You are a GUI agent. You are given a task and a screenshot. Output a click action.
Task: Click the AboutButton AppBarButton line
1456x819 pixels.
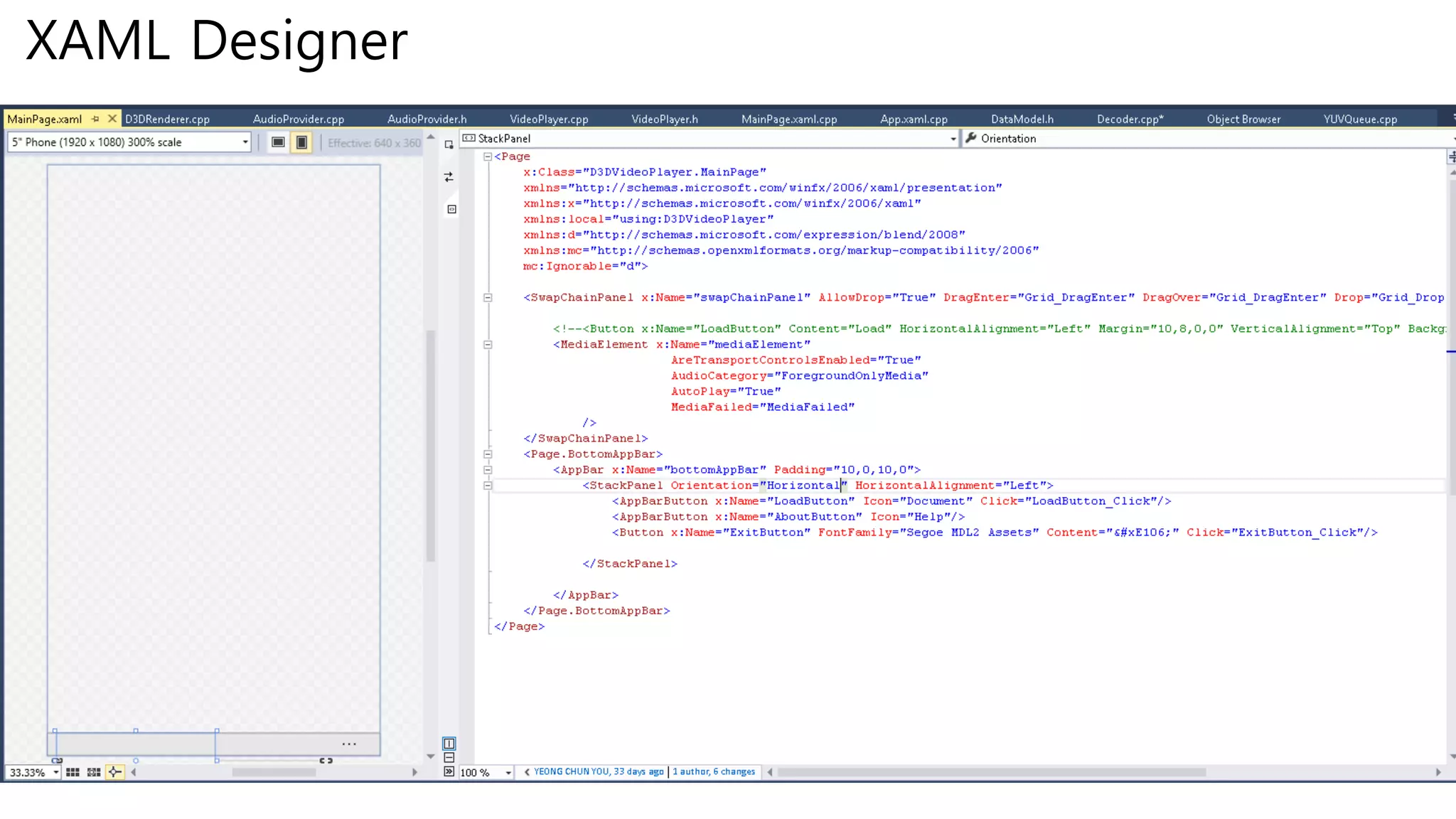[788, 517]
